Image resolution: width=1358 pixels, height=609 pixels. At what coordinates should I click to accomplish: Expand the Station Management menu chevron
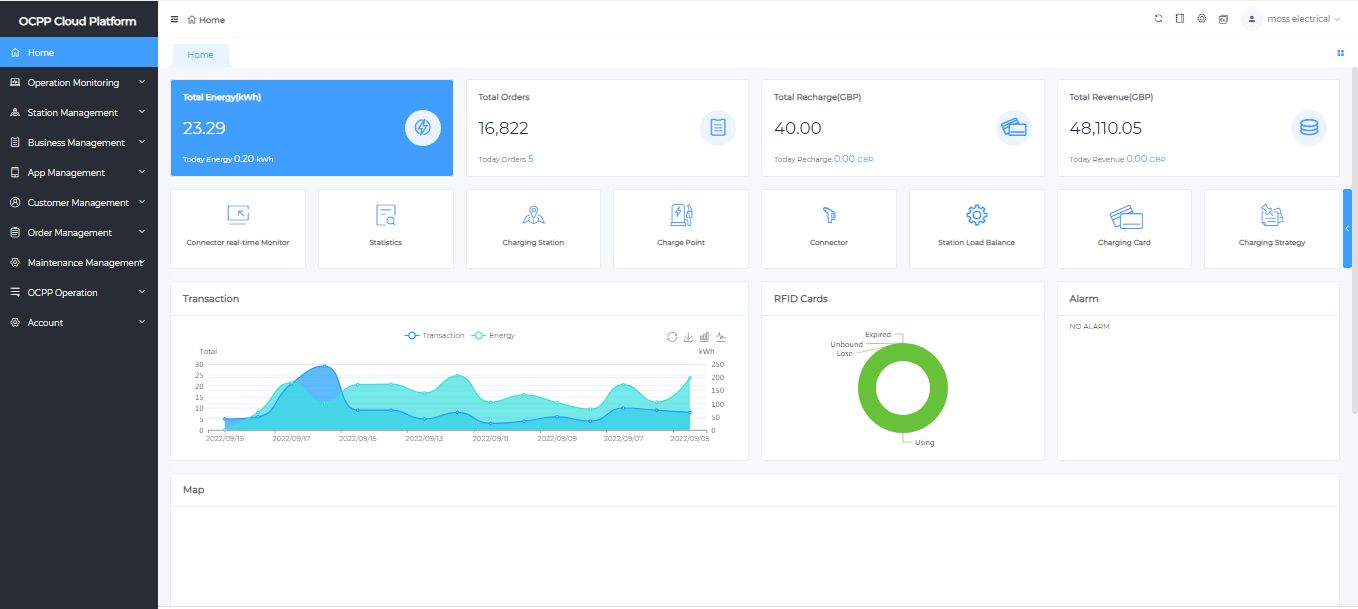click(142, 112)
